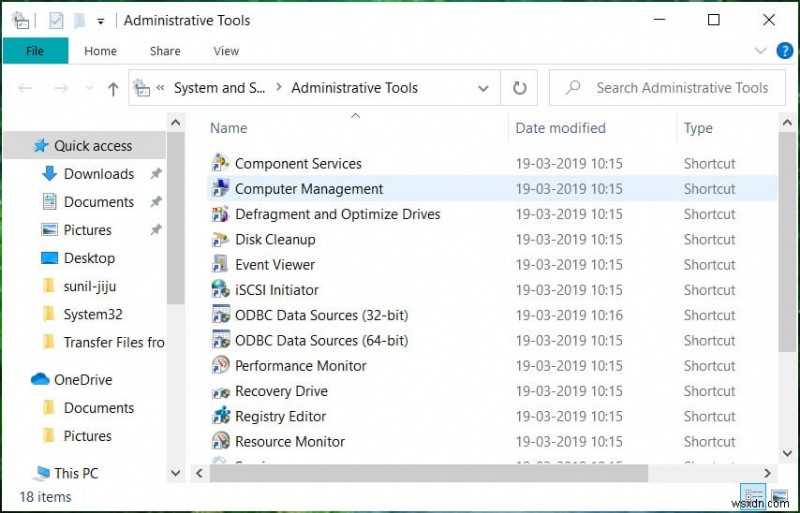The image size is (800, 513).
Task: Switch to details view layout
Action: click(x=755, y=496)
